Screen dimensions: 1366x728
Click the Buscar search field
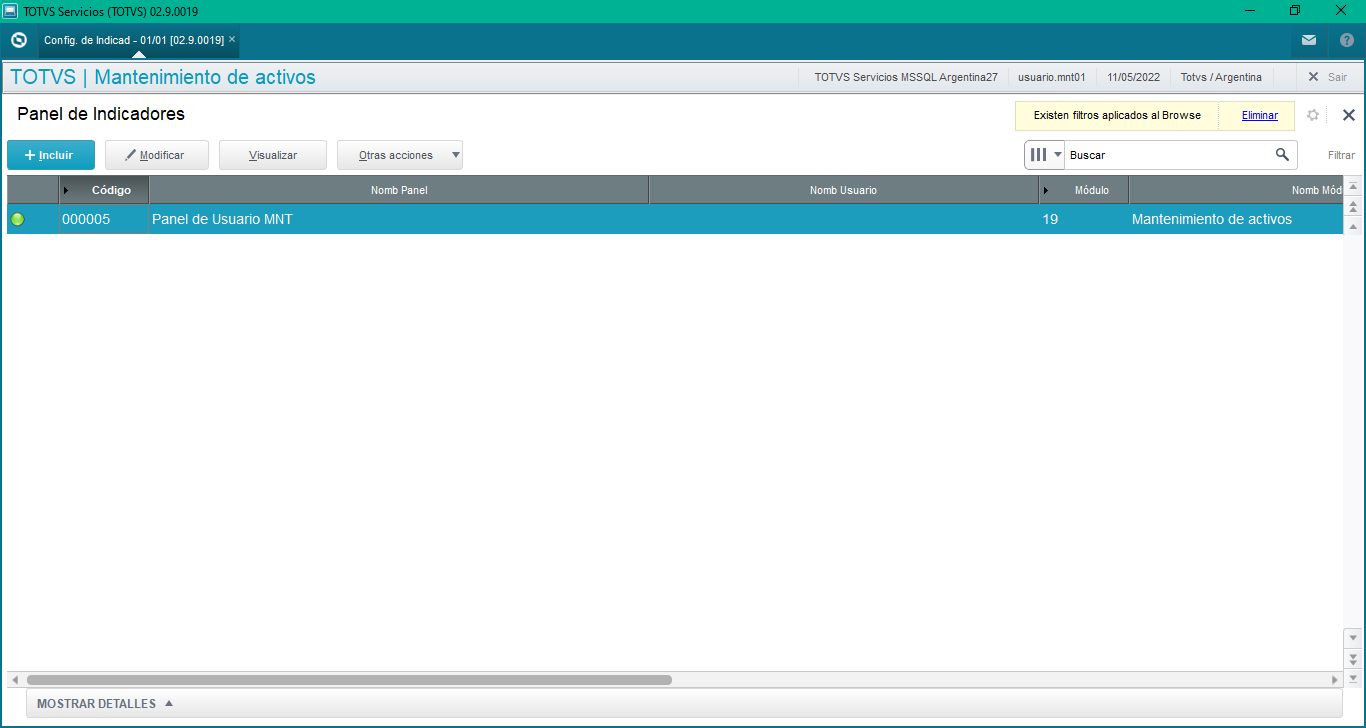click(x=1168, y=155)
